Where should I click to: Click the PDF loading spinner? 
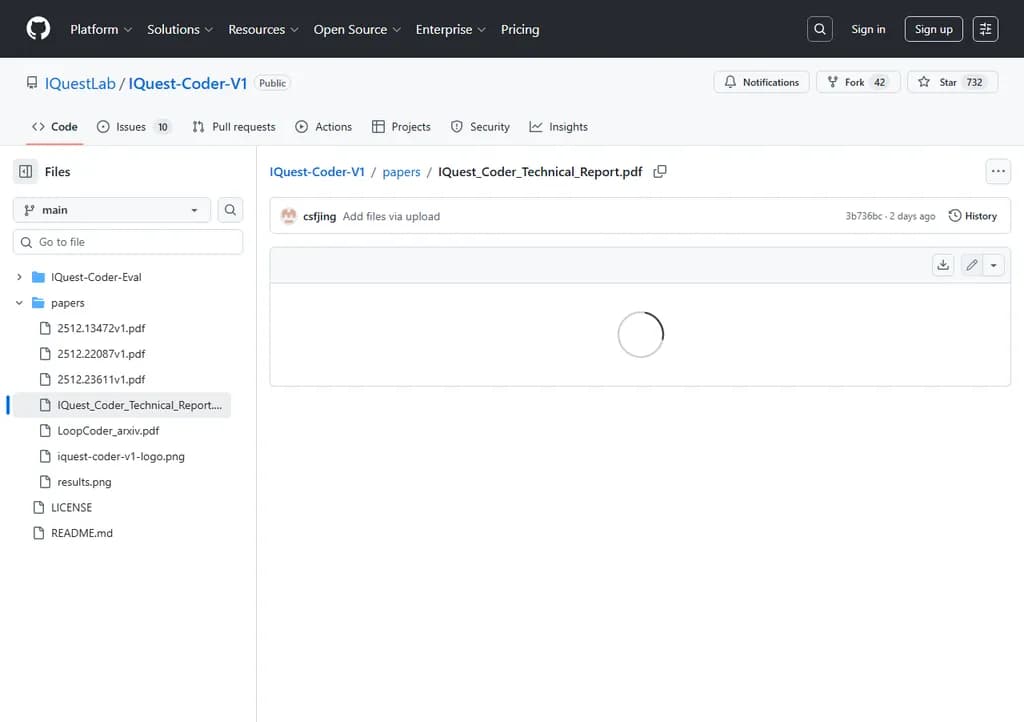pos(640,334)
